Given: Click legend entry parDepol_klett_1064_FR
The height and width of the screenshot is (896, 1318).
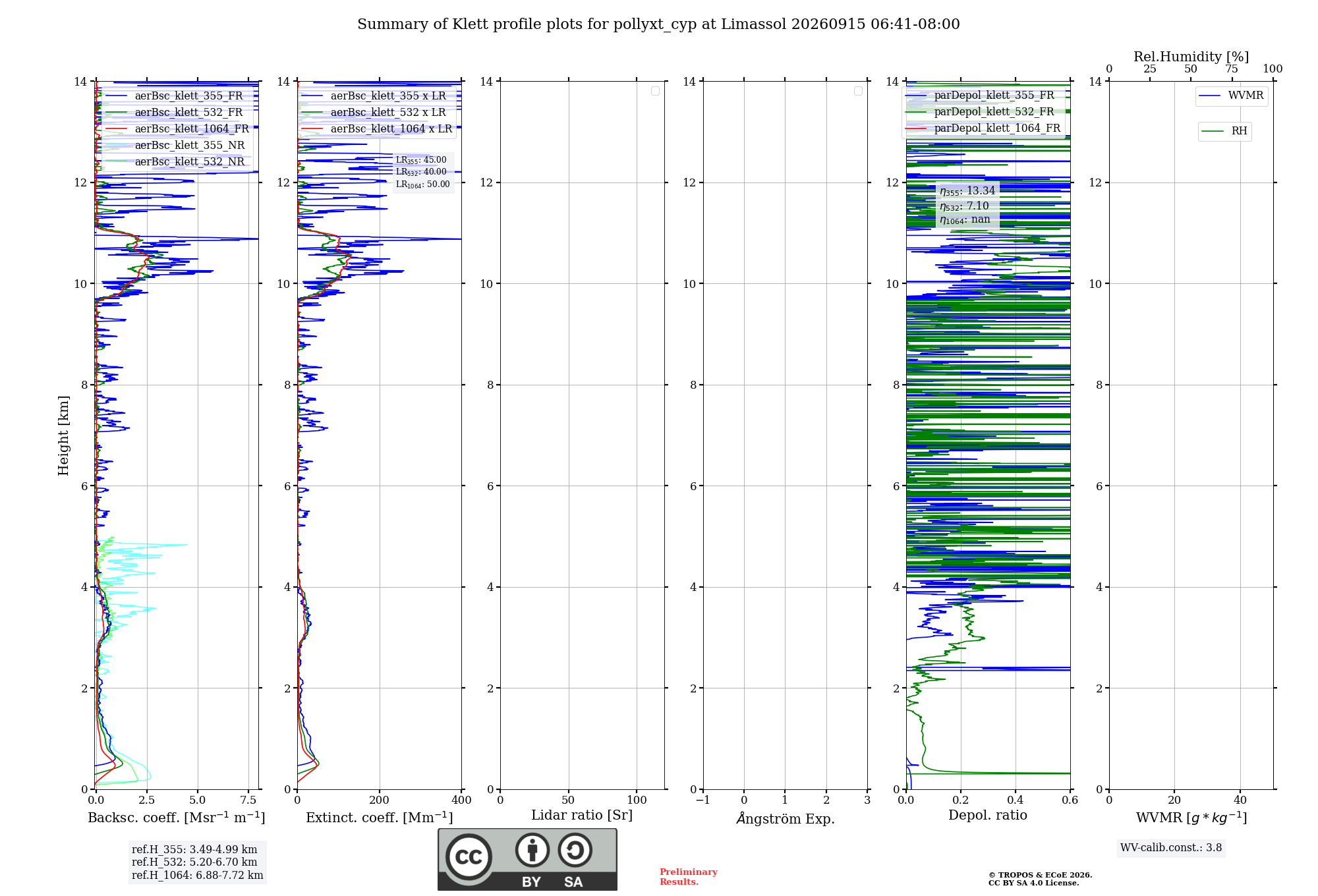Looking at the screenshot, I should click(x=984, y=128).
